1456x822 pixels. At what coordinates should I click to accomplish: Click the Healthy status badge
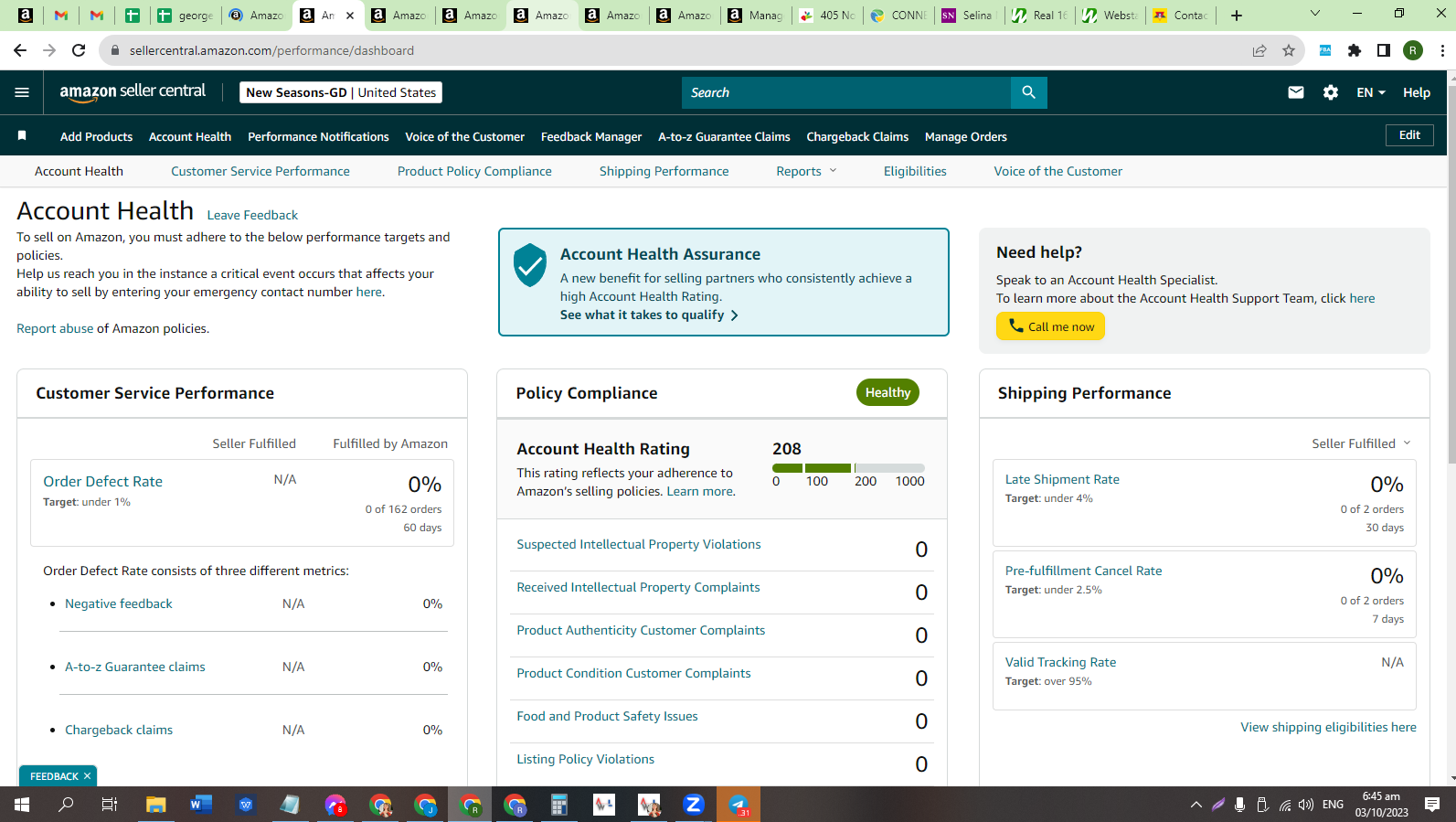887,392
